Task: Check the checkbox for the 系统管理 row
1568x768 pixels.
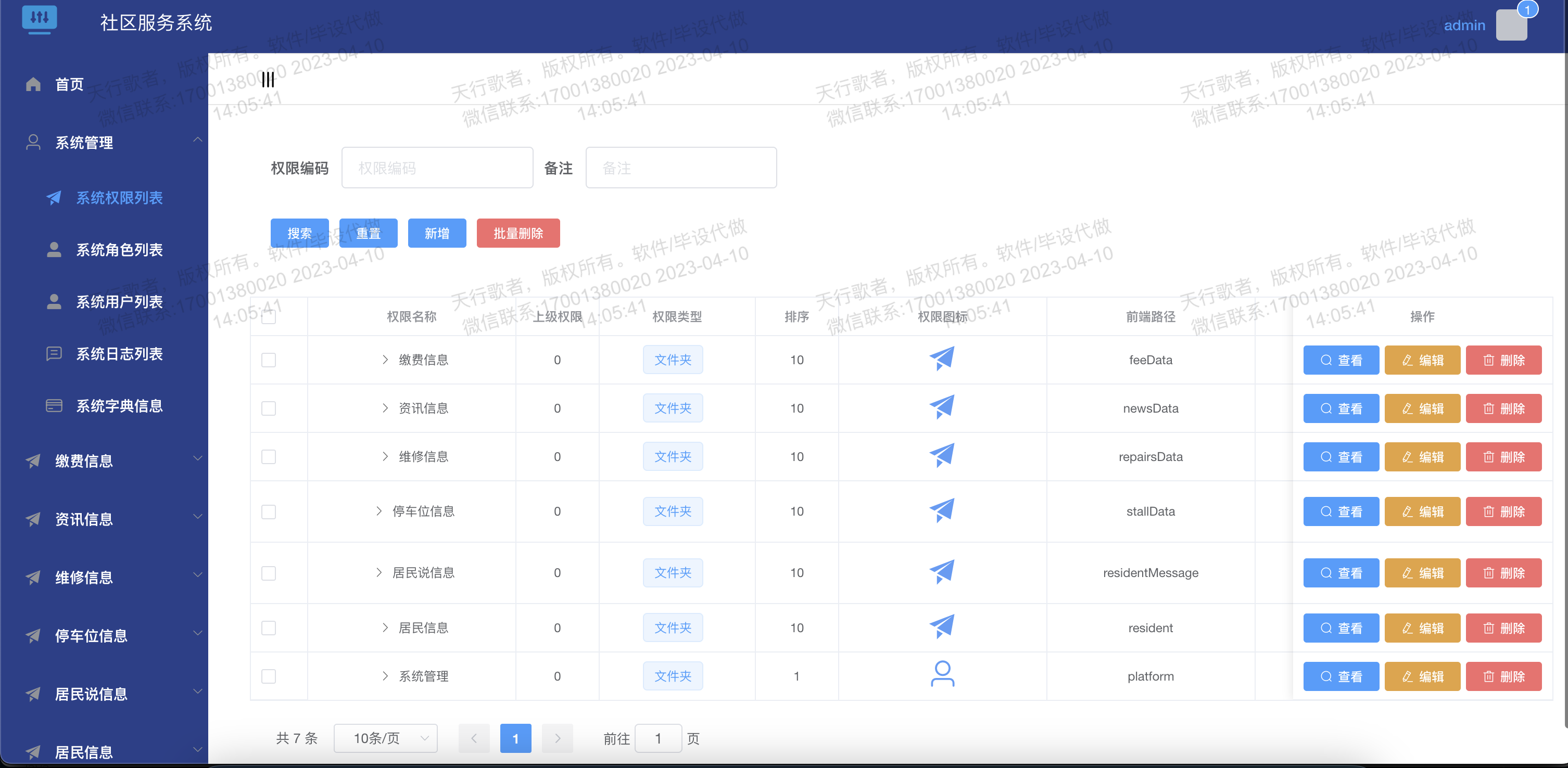Action: click(269, 676)
